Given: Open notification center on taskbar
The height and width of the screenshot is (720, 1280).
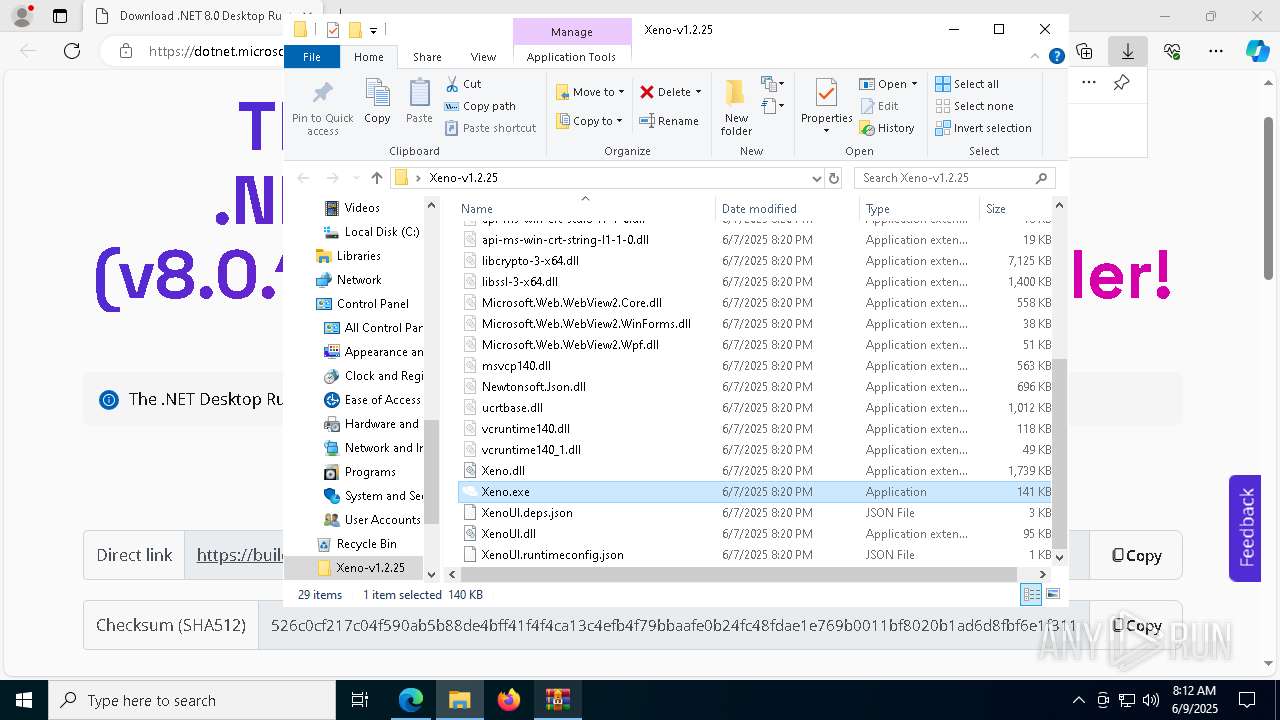Looking at the screenshot, I should (x=1247, y=700).
